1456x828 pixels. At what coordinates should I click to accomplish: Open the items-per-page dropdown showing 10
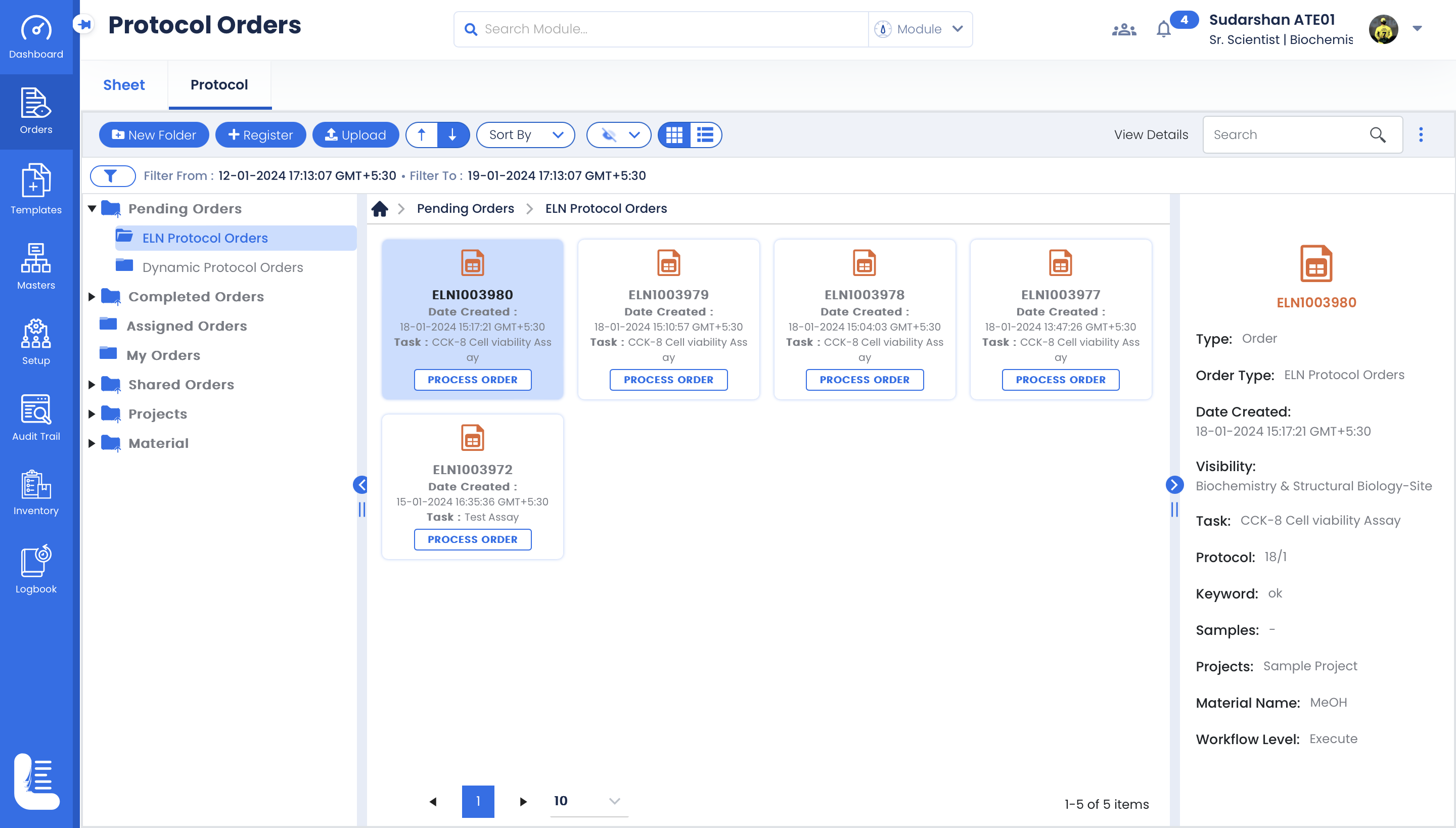click(588, 801)
